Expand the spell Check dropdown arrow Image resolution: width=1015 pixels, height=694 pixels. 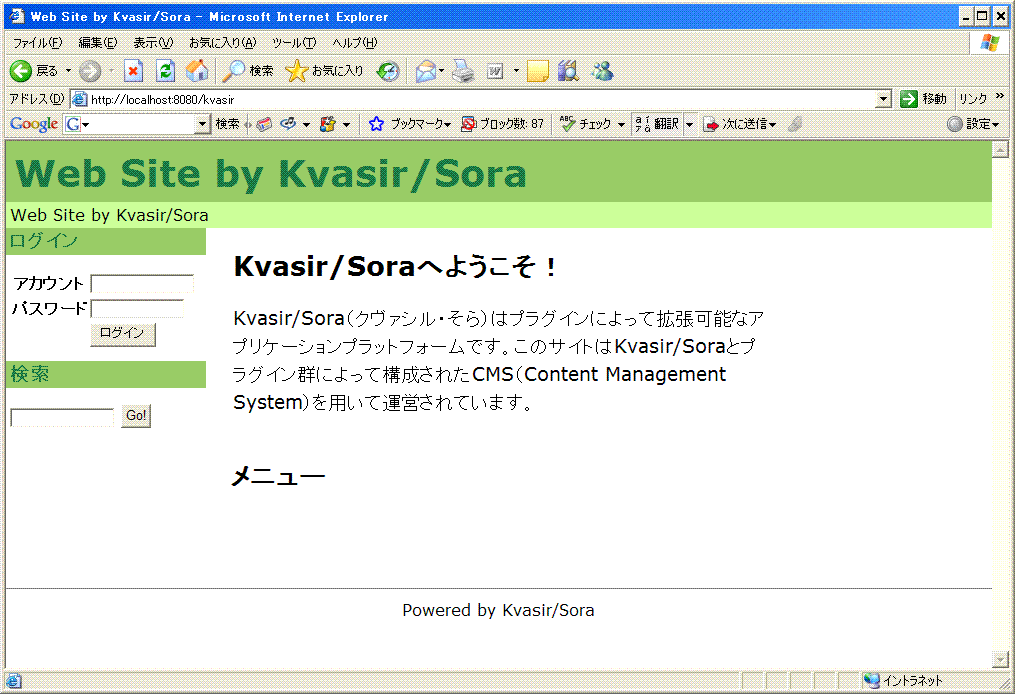pyautogui.click(x=621, y=124)
